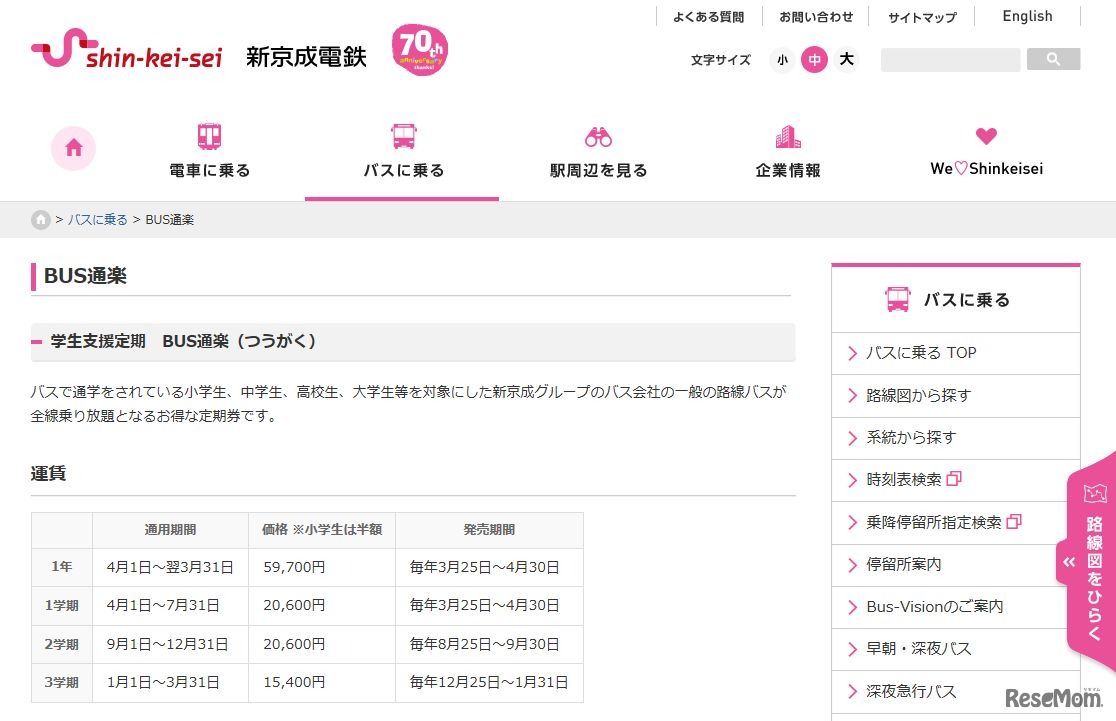This screenshot has width=1116, height=721.
Task: Click the bus icon in sidebar header
Action: 897,300
